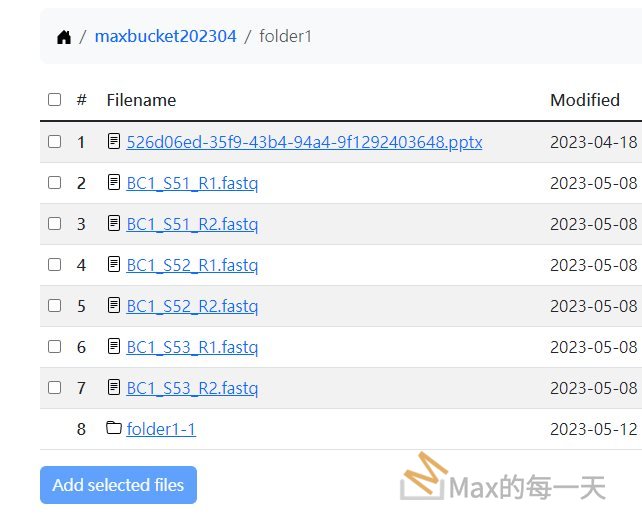The image size is (642, 526).
Task: Open the BC1_S52_R2.fastq file link
Action: (x=192, y=306)
